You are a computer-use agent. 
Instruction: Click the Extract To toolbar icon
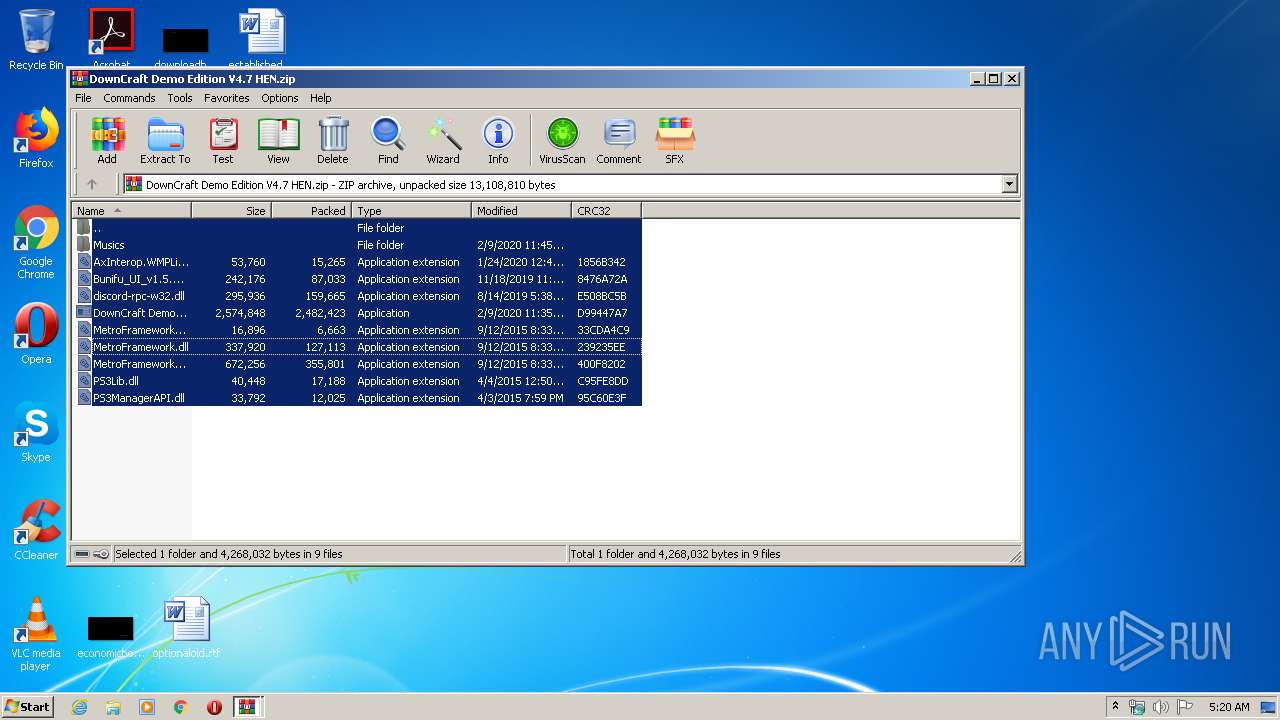pos(165,141)
